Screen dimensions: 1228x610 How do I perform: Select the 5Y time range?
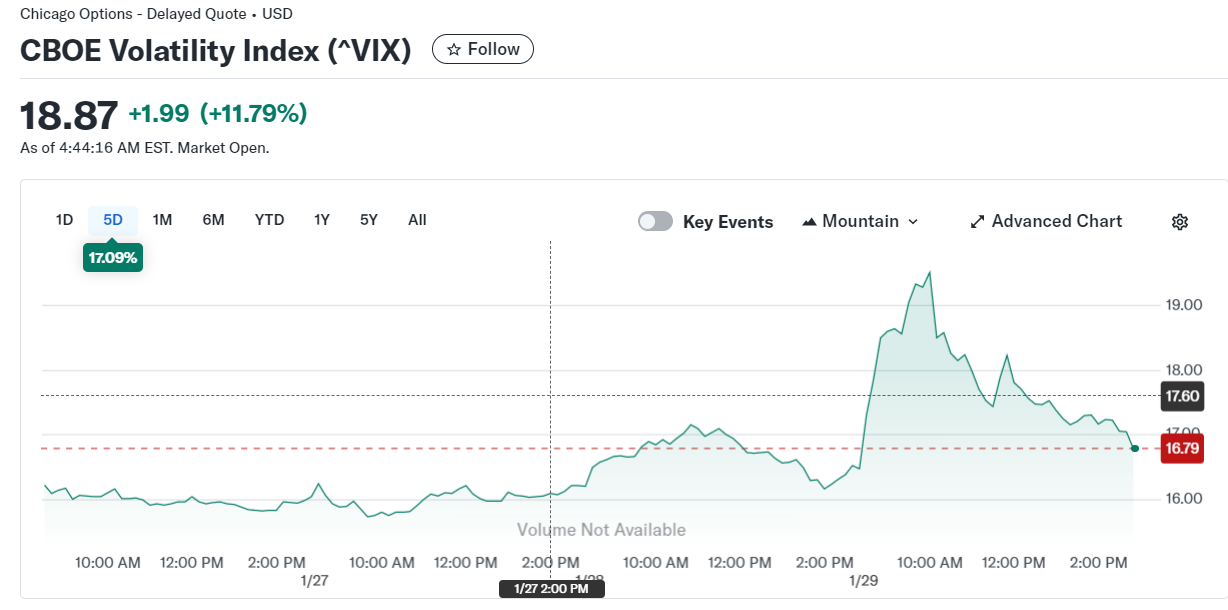[369, 220]
